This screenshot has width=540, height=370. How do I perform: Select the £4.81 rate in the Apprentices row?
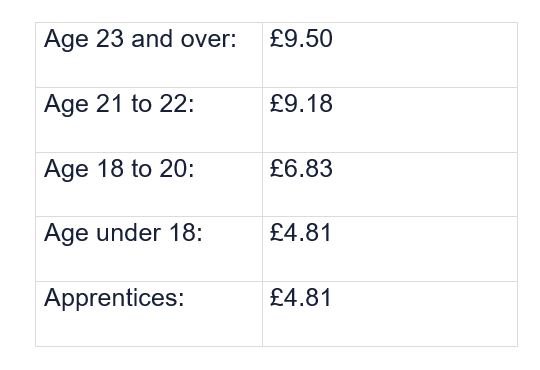point(301,297)
